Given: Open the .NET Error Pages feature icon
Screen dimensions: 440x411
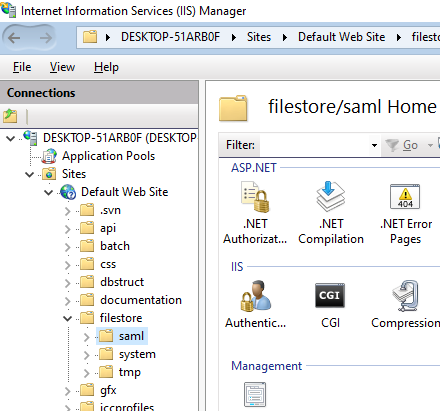Looking at the screenshot, I should point(405,196).
